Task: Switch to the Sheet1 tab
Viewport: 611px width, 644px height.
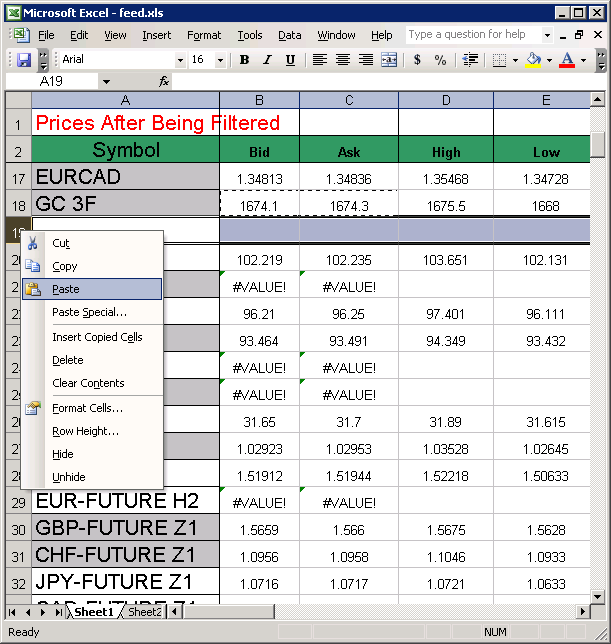Action: (x=94, y=612)
